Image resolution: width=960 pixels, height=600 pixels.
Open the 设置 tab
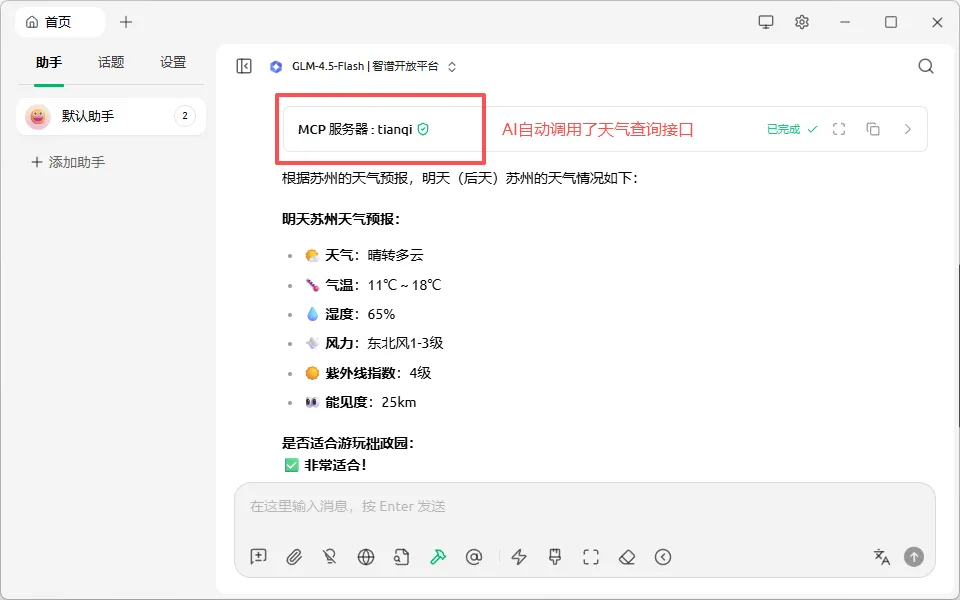(x=172, y=62)
